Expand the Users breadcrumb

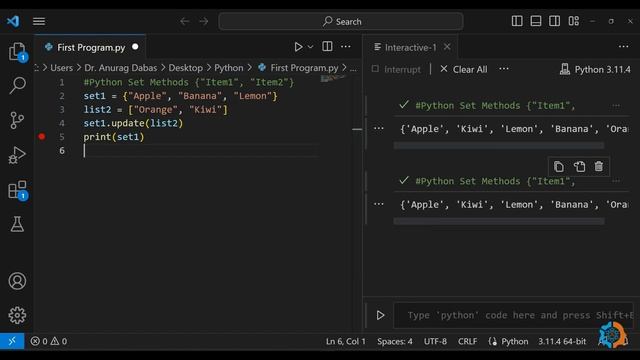[62, 68]
